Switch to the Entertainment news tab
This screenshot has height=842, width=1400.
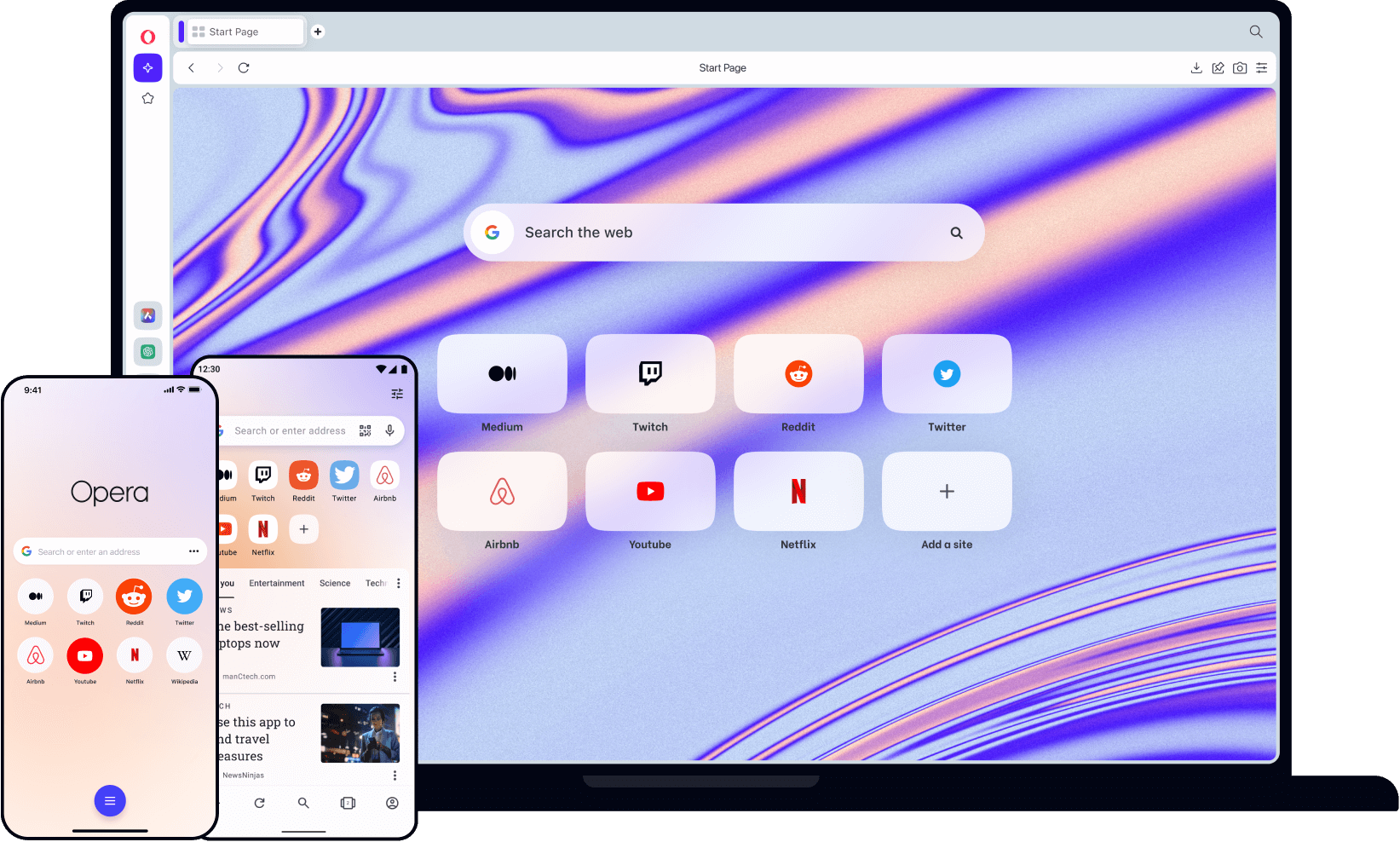(x=276, y=583)
